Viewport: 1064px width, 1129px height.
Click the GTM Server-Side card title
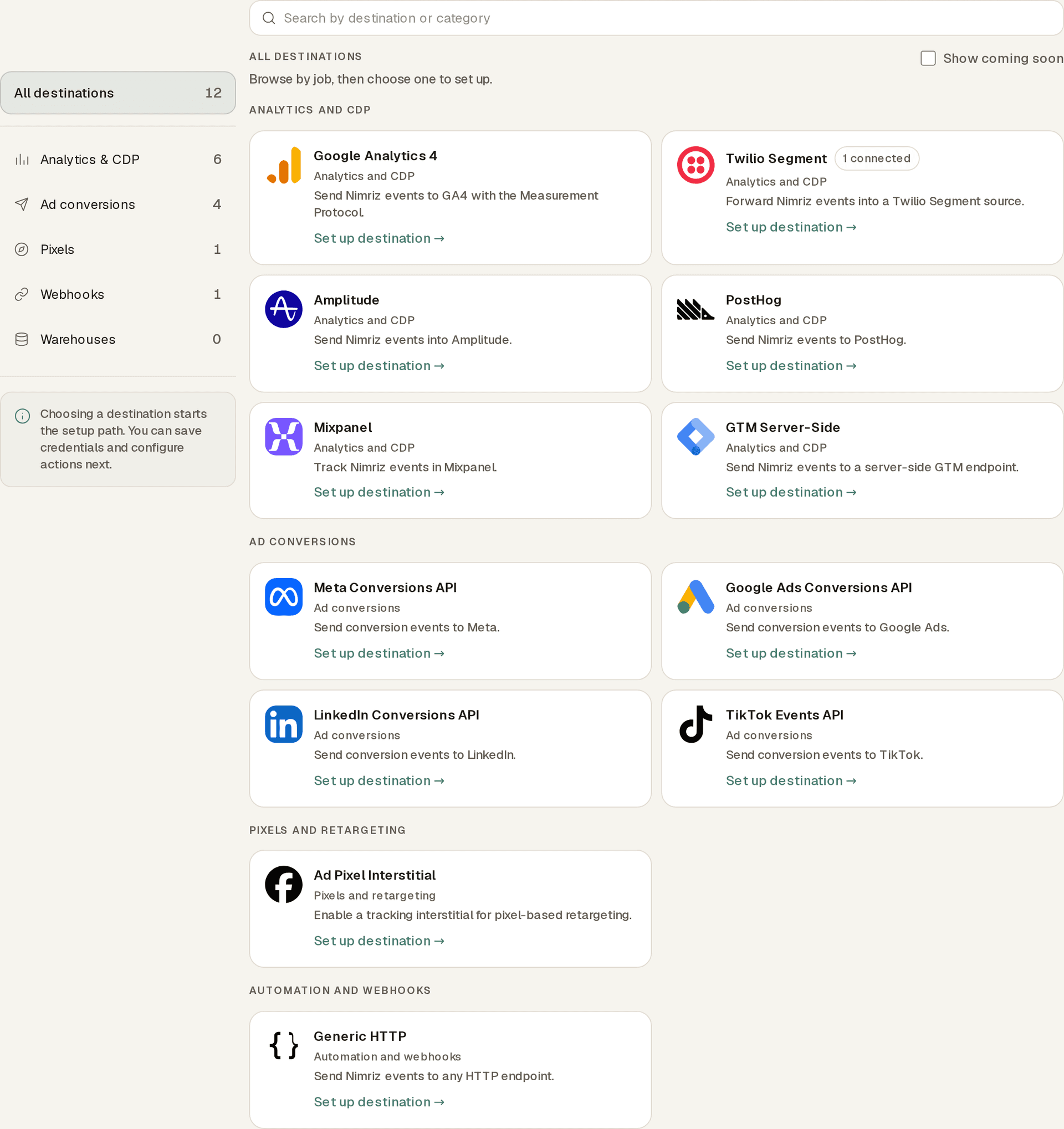tap(782, 427)
